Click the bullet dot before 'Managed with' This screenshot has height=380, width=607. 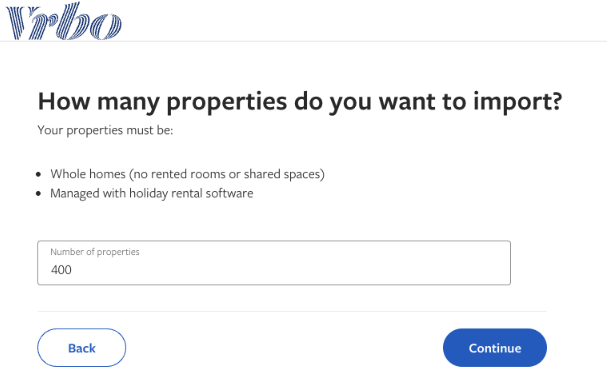[x=38, y=193]
